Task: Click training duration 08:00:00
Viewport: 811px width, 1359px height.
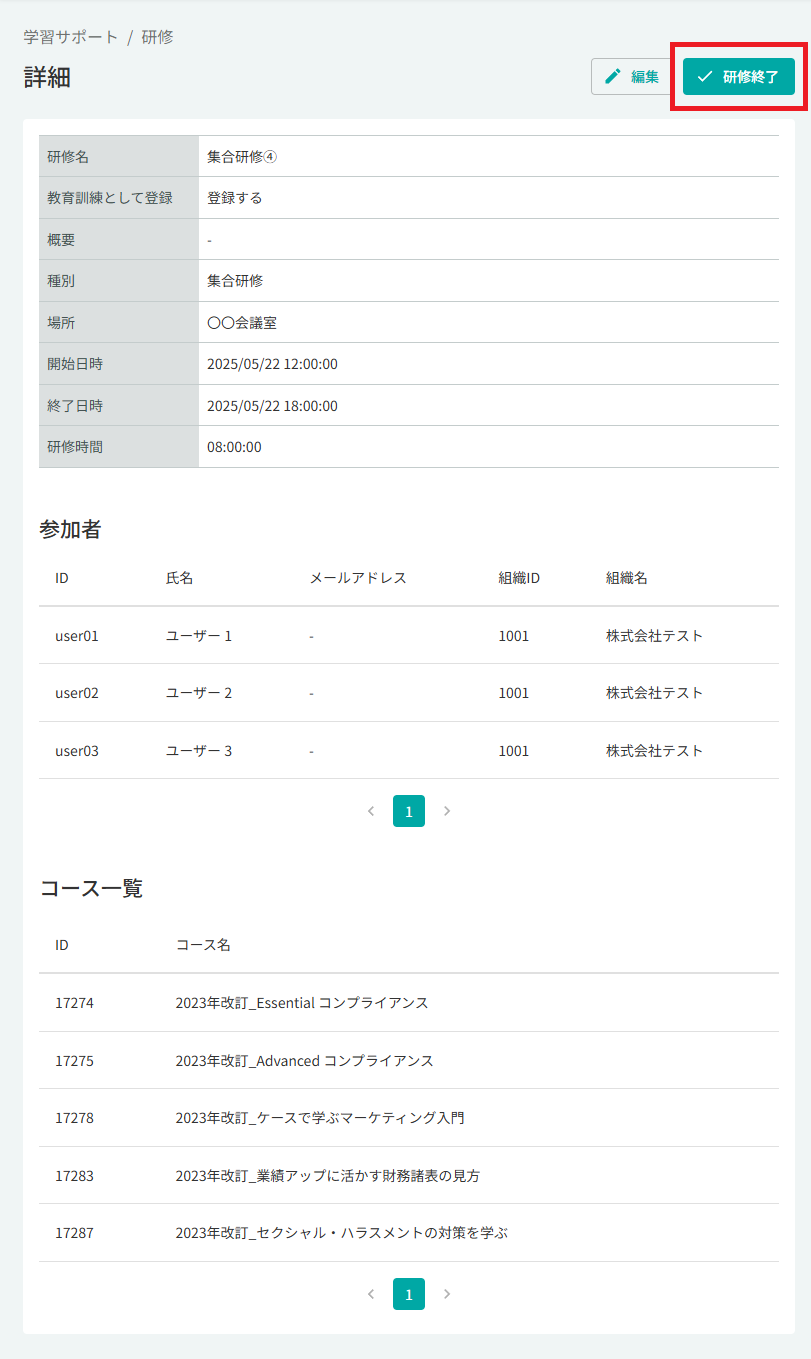Action: pyautogui.click(x=234, y=447)
